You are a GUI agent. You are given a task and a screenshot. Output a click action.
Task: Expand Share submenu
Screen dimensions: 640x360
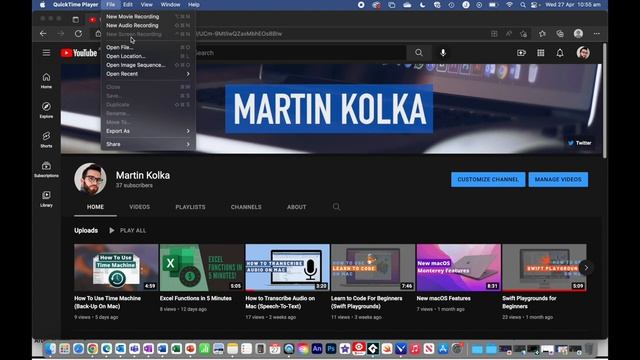[148, 144]
